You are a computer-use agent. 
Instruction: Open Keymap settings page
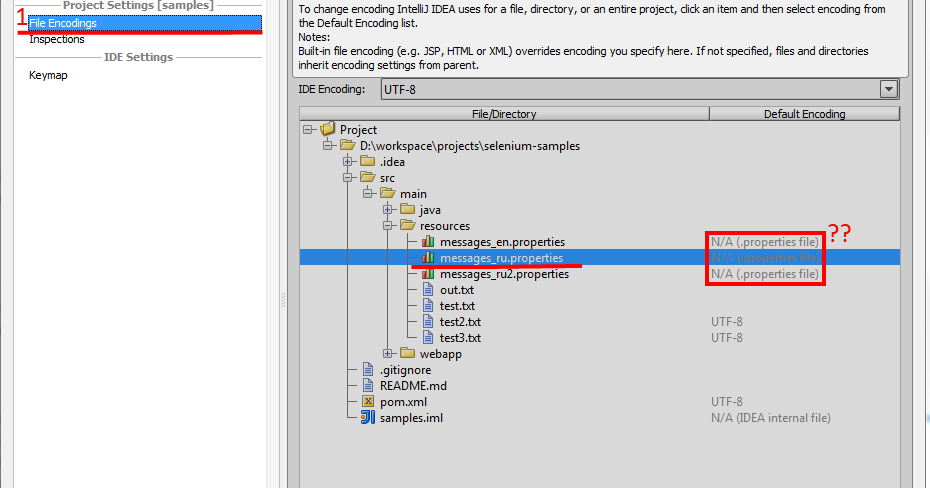pyautogui.click(x=48, y=75)
